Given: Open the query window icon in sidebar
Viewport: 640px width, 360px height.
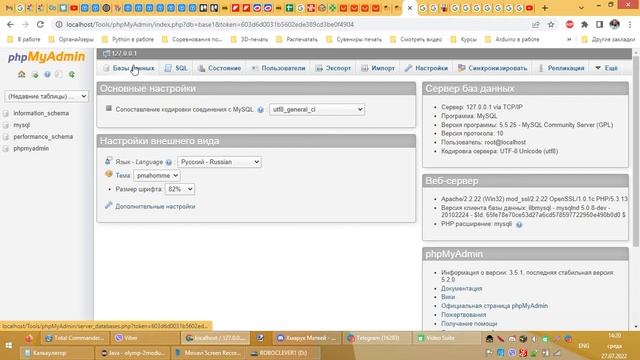Looking at the screenshot, I should [x=35, y=74].
